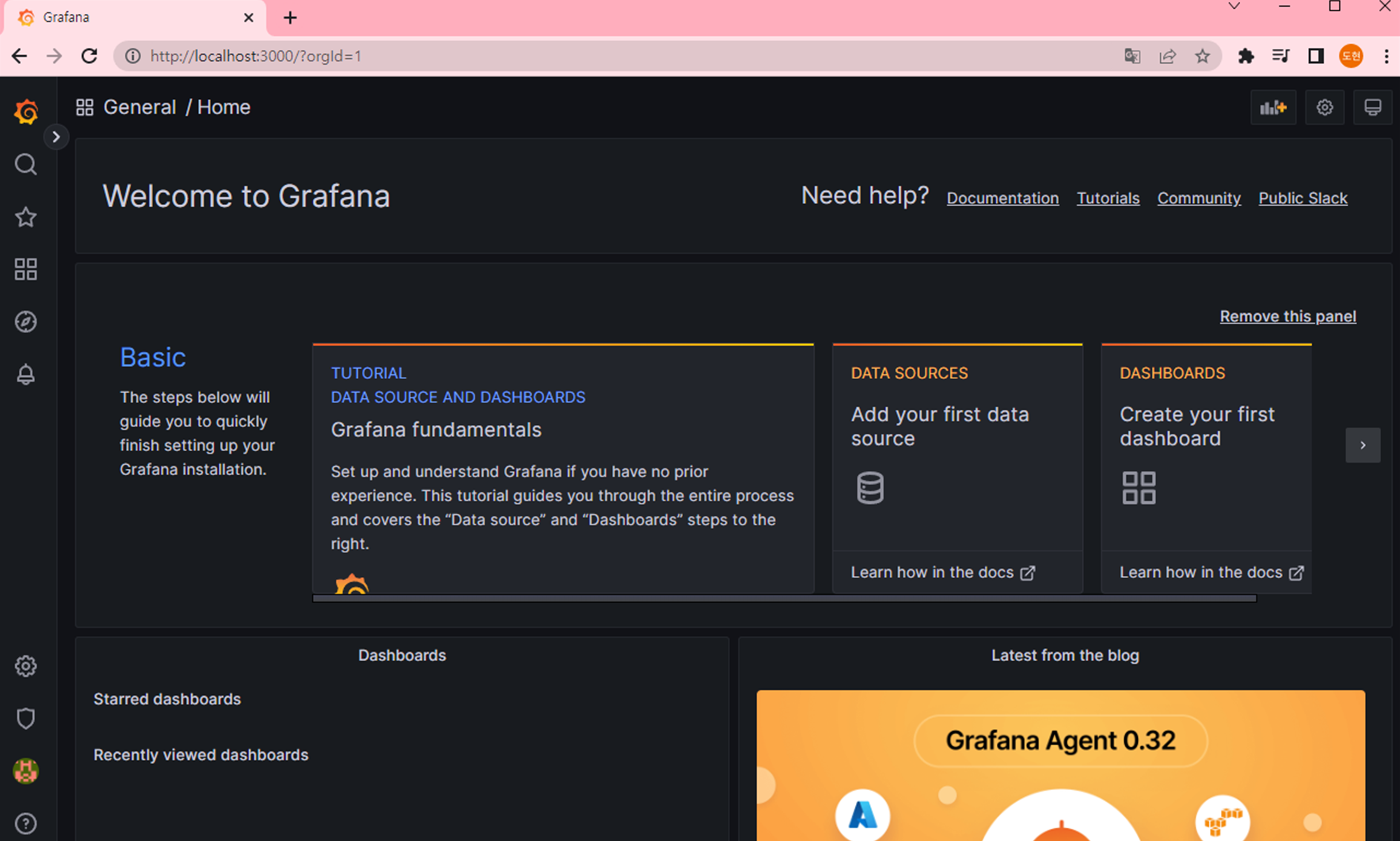Click the Recently viewed dashboards heading

click(x=201, y=754)
